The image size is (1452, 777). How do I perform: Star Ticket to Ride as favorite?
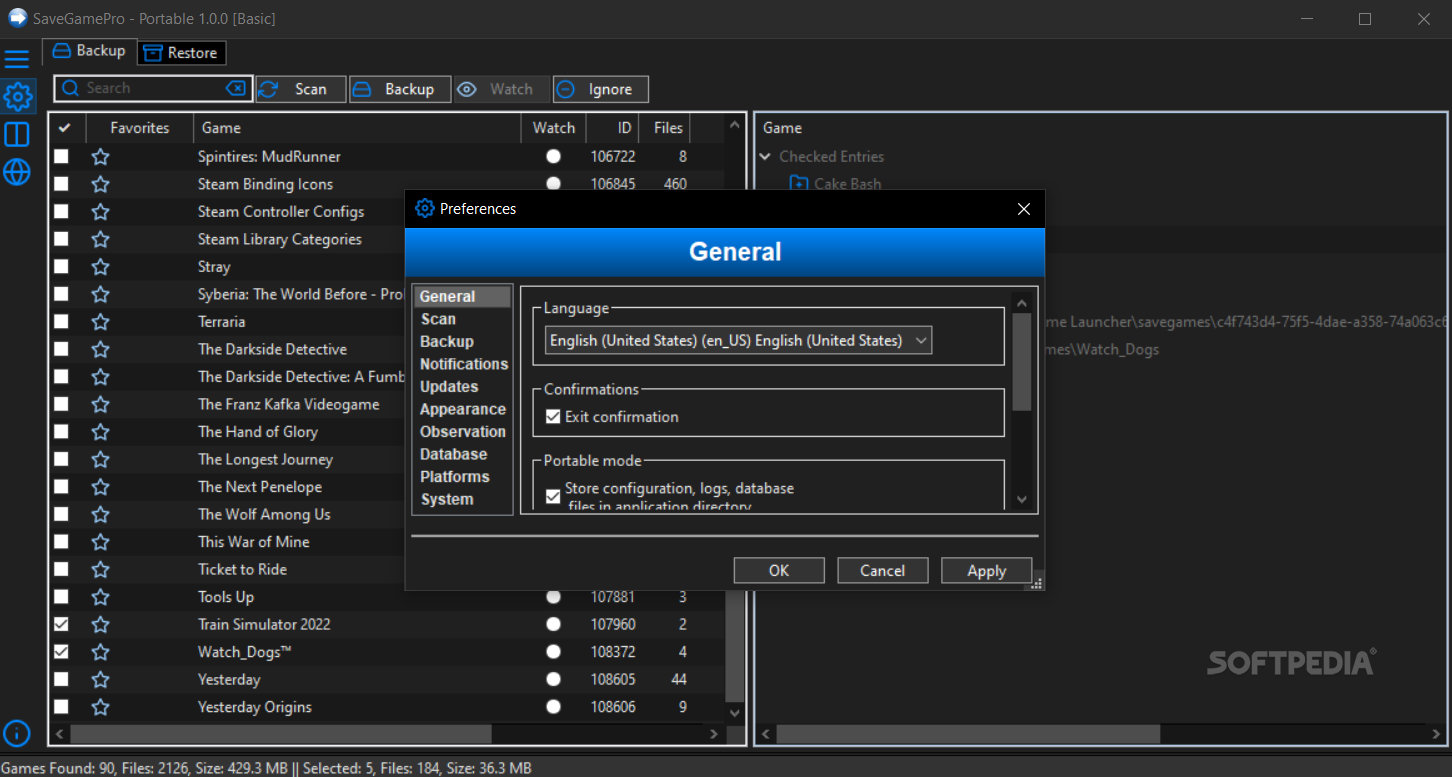100,569
